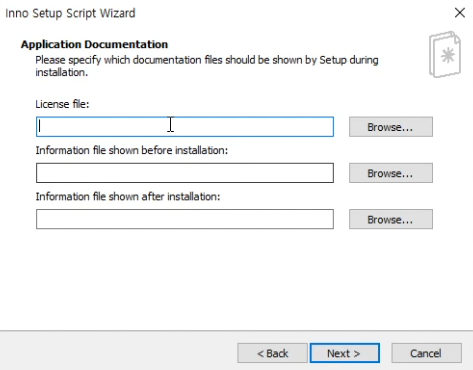Browse for the License file
The width and height of the screenshot is (473, 370).
(x=391, y=127)
